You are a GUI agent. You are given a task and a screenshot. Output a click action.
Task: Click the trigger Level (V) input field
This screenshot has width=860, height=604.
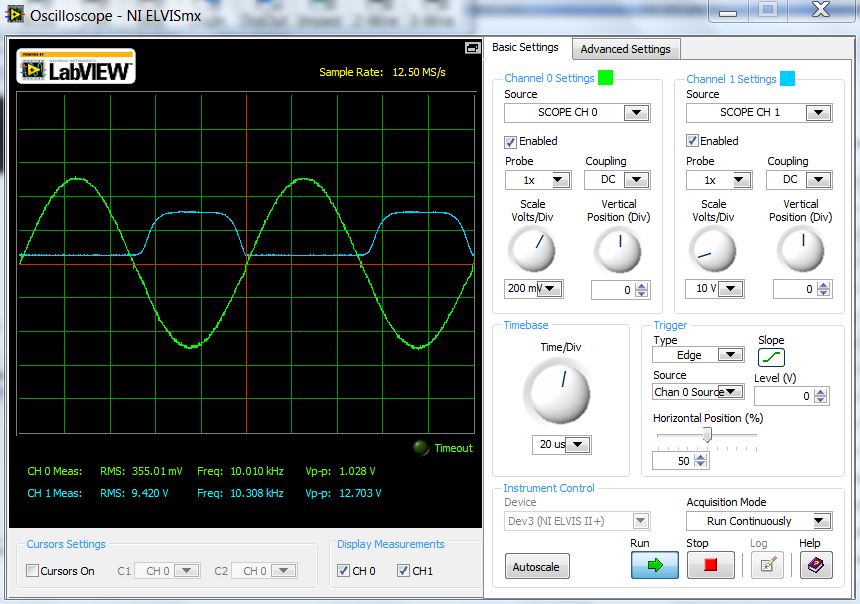coord(784,396)
